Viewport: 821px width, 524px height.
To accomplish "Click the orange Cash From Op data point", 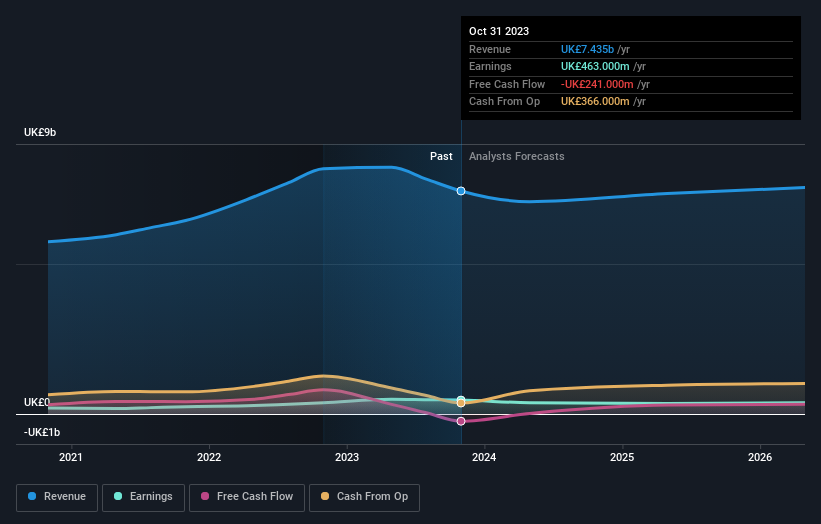I will tap(461, 403).
